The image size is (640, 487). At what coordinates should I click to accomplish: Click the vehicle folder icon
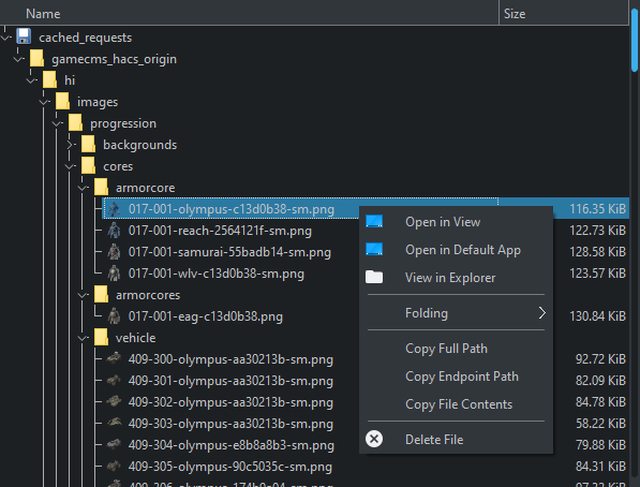[101, 338]
